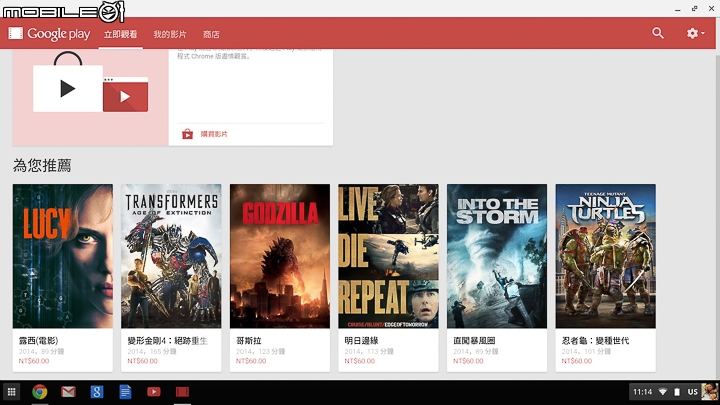Switch to the 商店 tab

click(211, 34)
